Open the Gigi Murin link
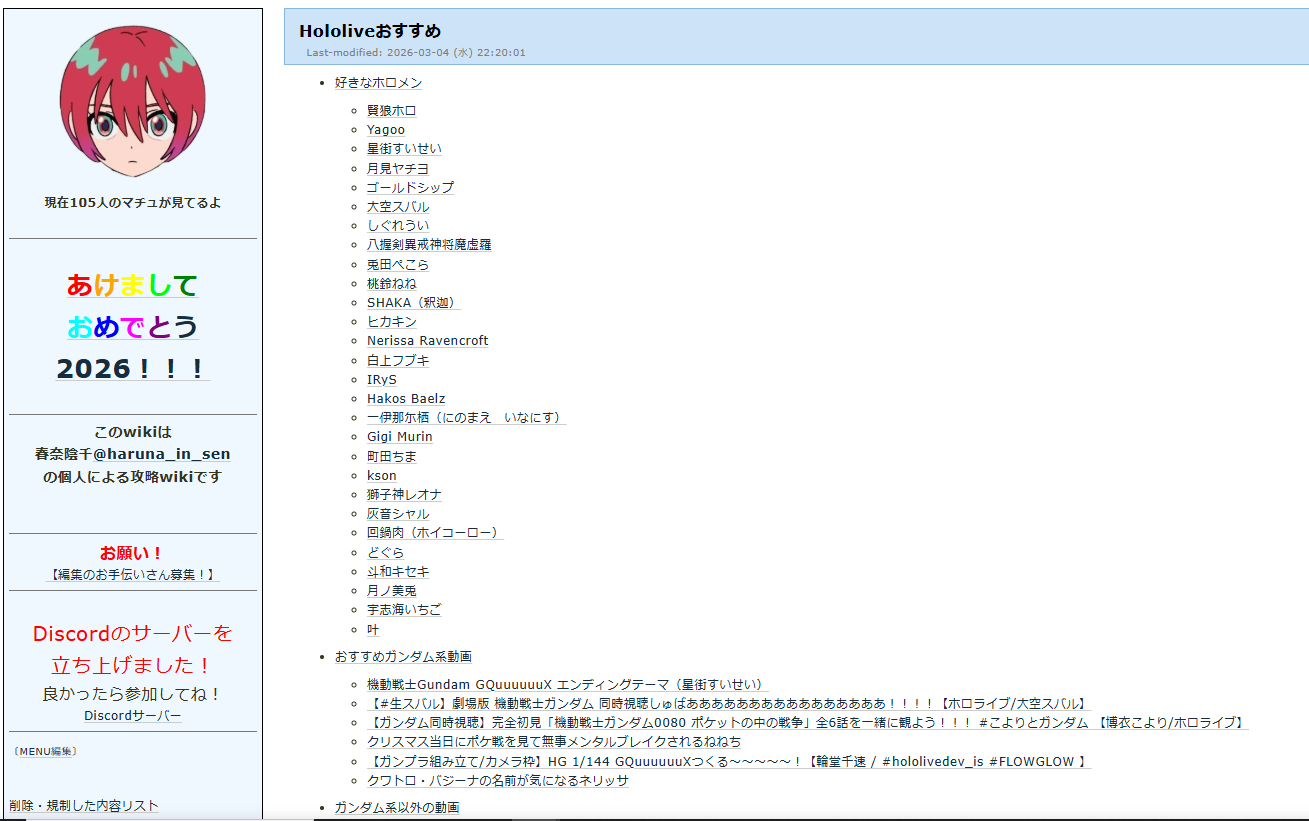The width and height of the screenshot is (1309, 821). pyautogui.click(x=399, y=437)
